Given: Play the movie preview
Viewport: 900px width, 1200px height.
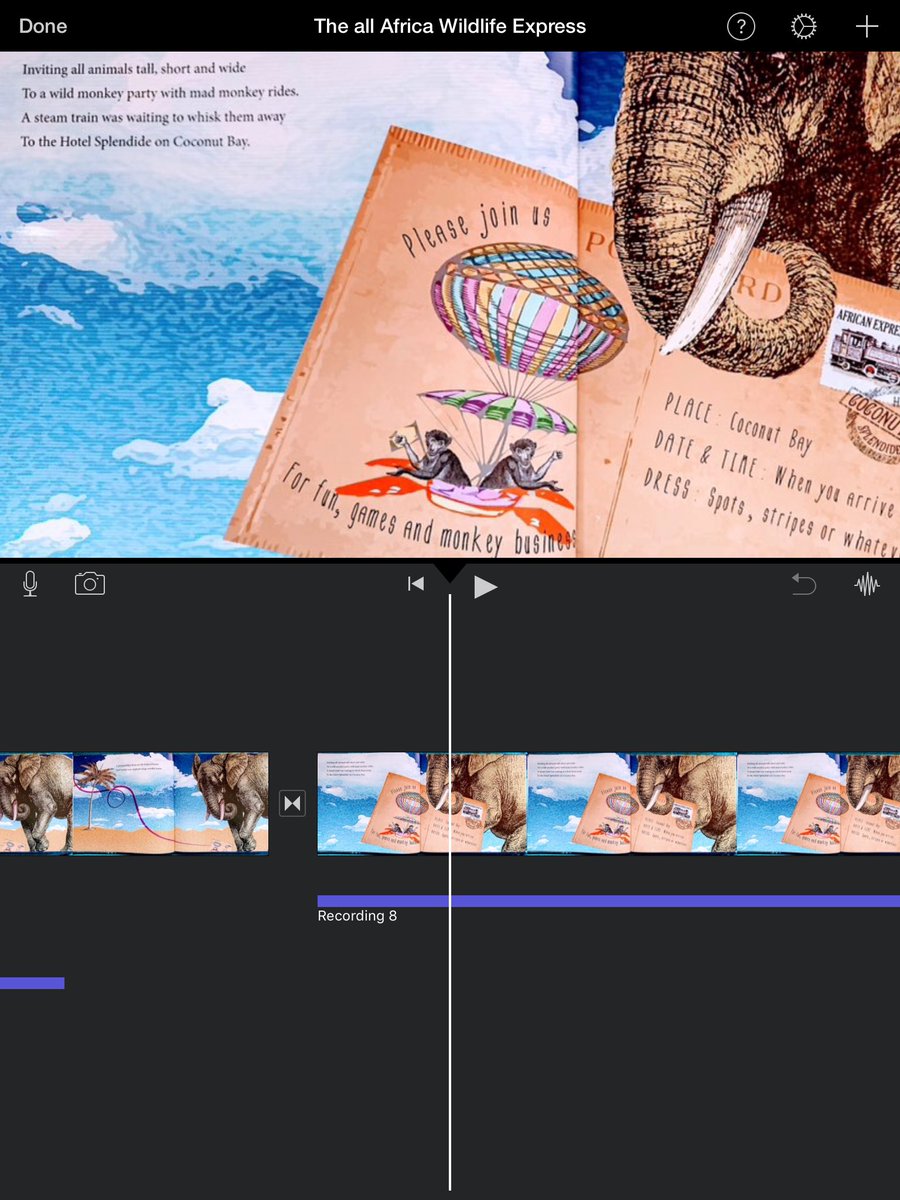Looking at the screenshot, I should (485, 586).
